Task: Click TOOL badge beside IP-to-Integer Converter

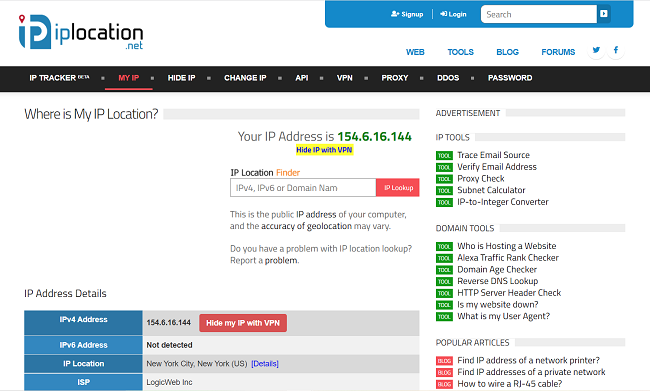Action: pyautogui.click(x=444, y=202)
